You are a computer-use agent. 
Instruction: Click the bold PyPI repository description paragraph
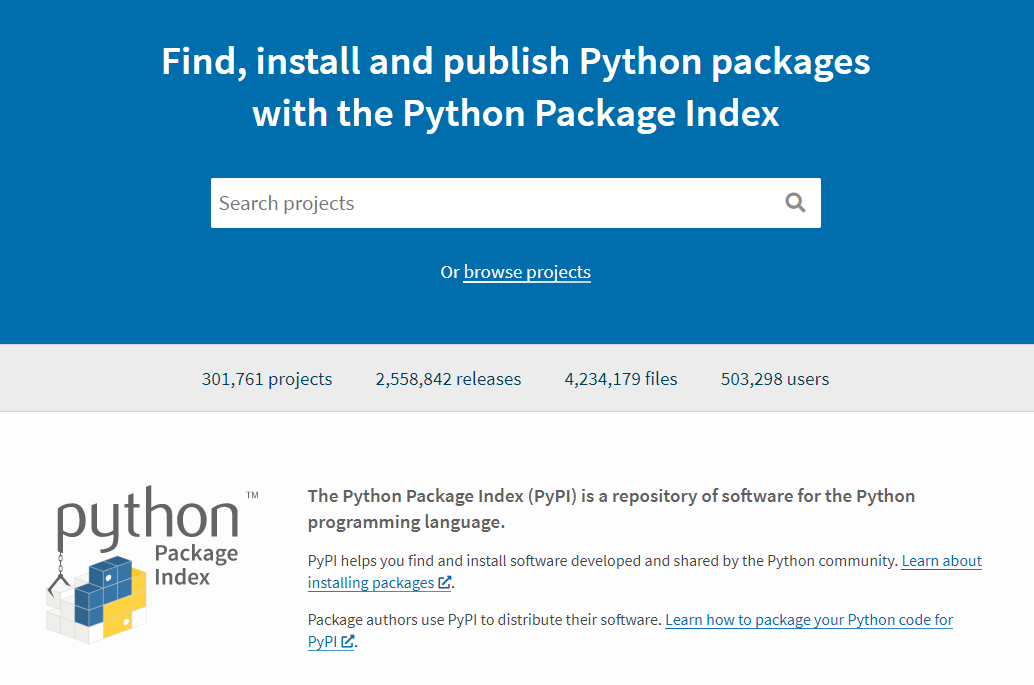611,509
